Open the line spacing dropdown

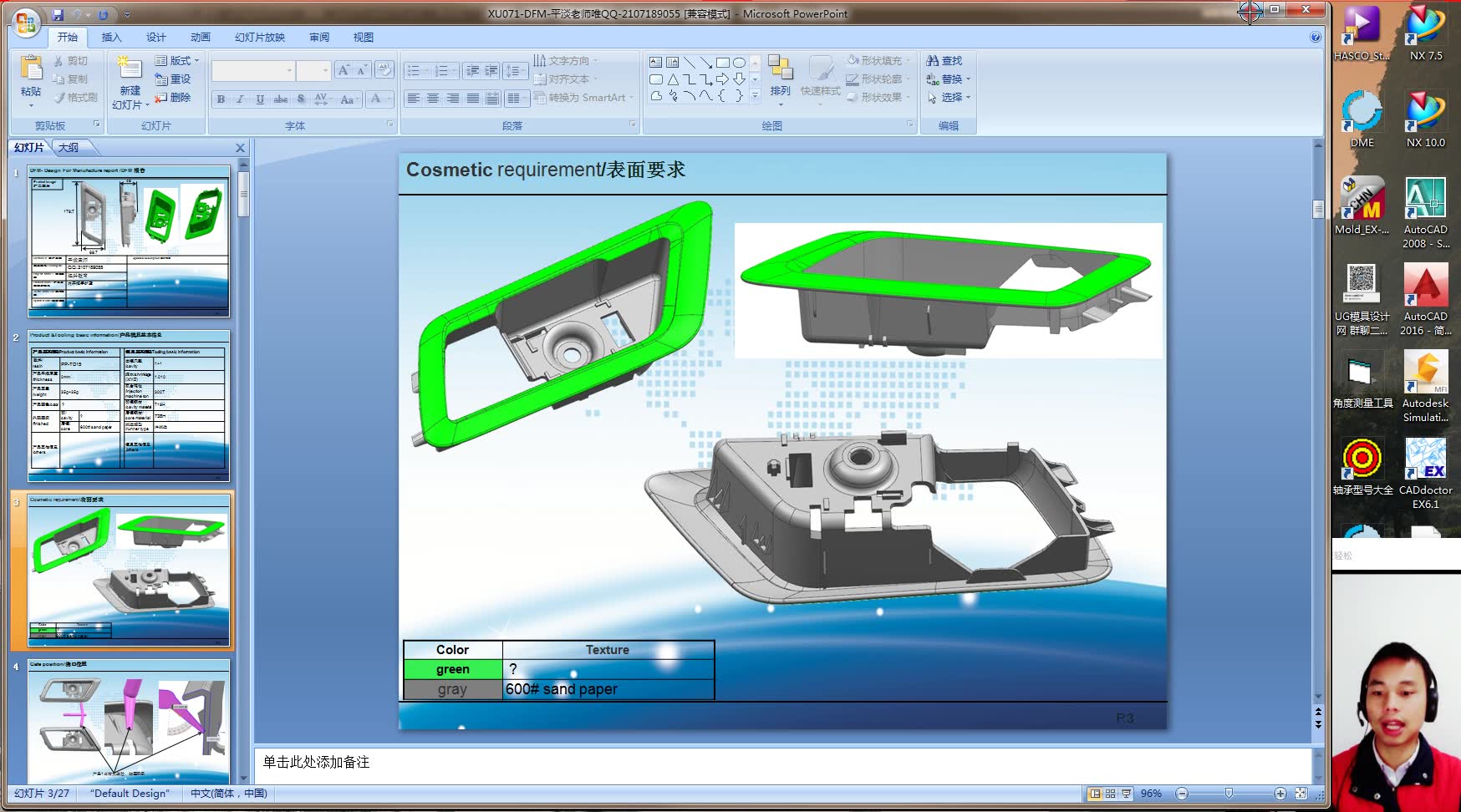coord(516,71)
